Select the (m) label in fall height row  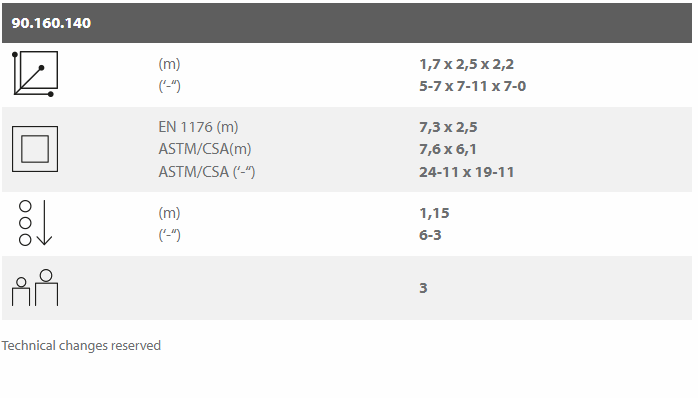click(x=169, y=213)
